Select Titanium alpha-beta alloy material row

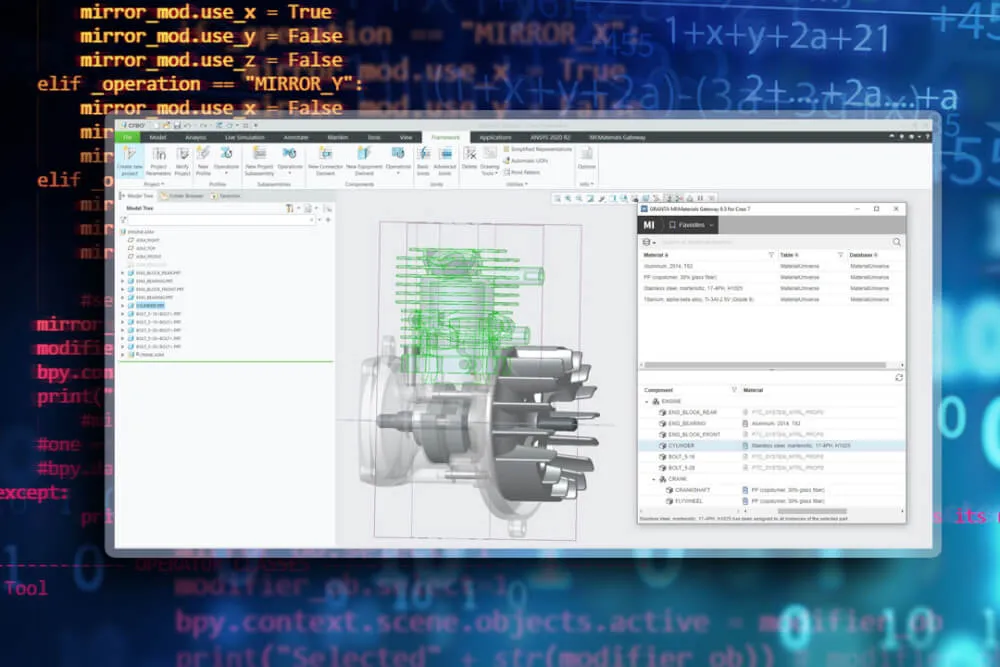(x=700, y=299)
